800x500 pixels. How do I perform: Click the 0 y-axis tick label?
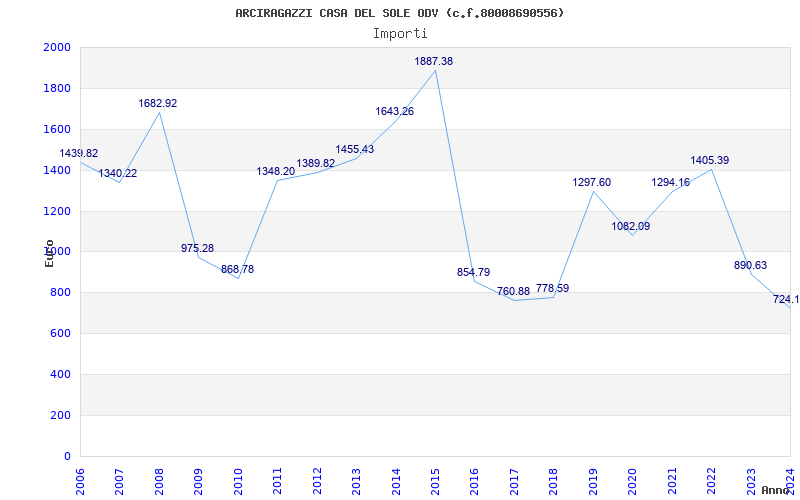[x=67, y=457]
